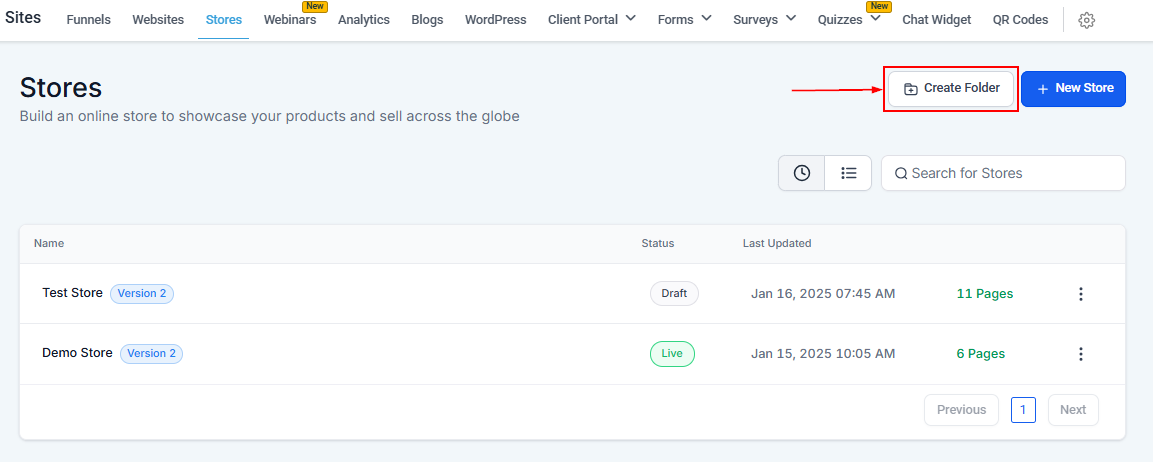Click the Create Folder button
1153x462 pixels.
(951, 88)
